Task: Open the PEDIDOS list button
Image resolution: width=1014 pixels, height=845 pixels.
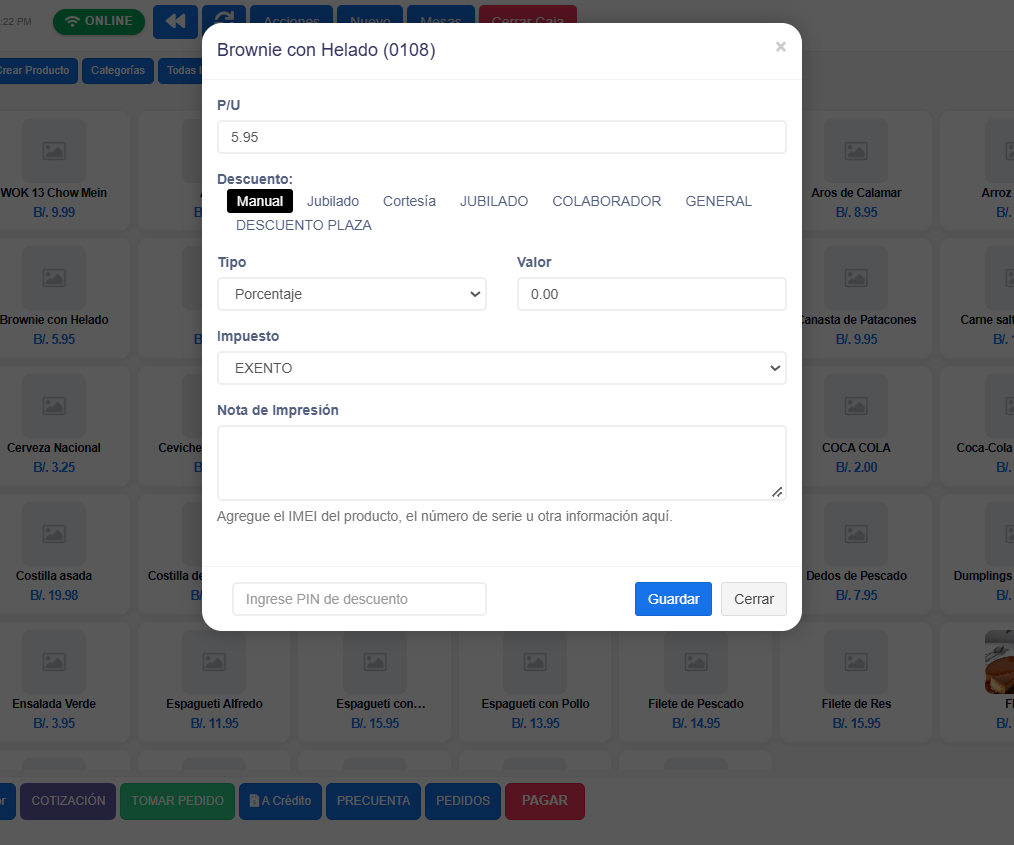Action: click(463, 801)
